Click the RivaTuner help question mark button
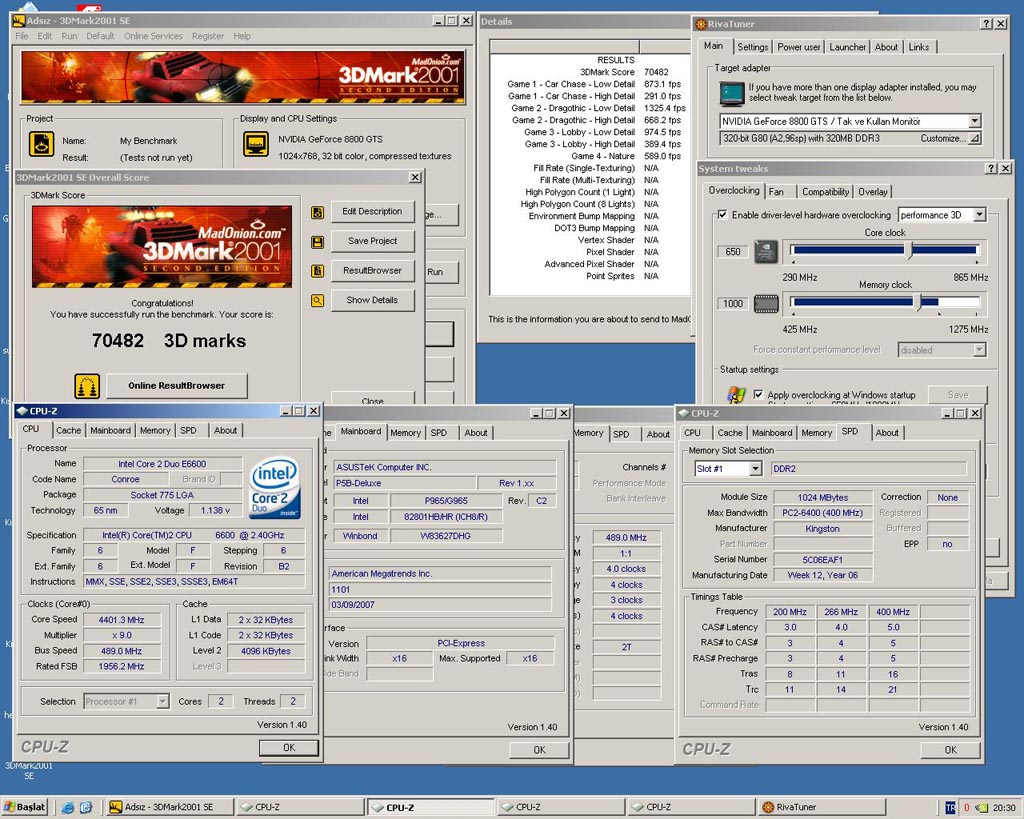Image resolution: width=1024 pixels, height=819 pixels. tap(987, 24)
